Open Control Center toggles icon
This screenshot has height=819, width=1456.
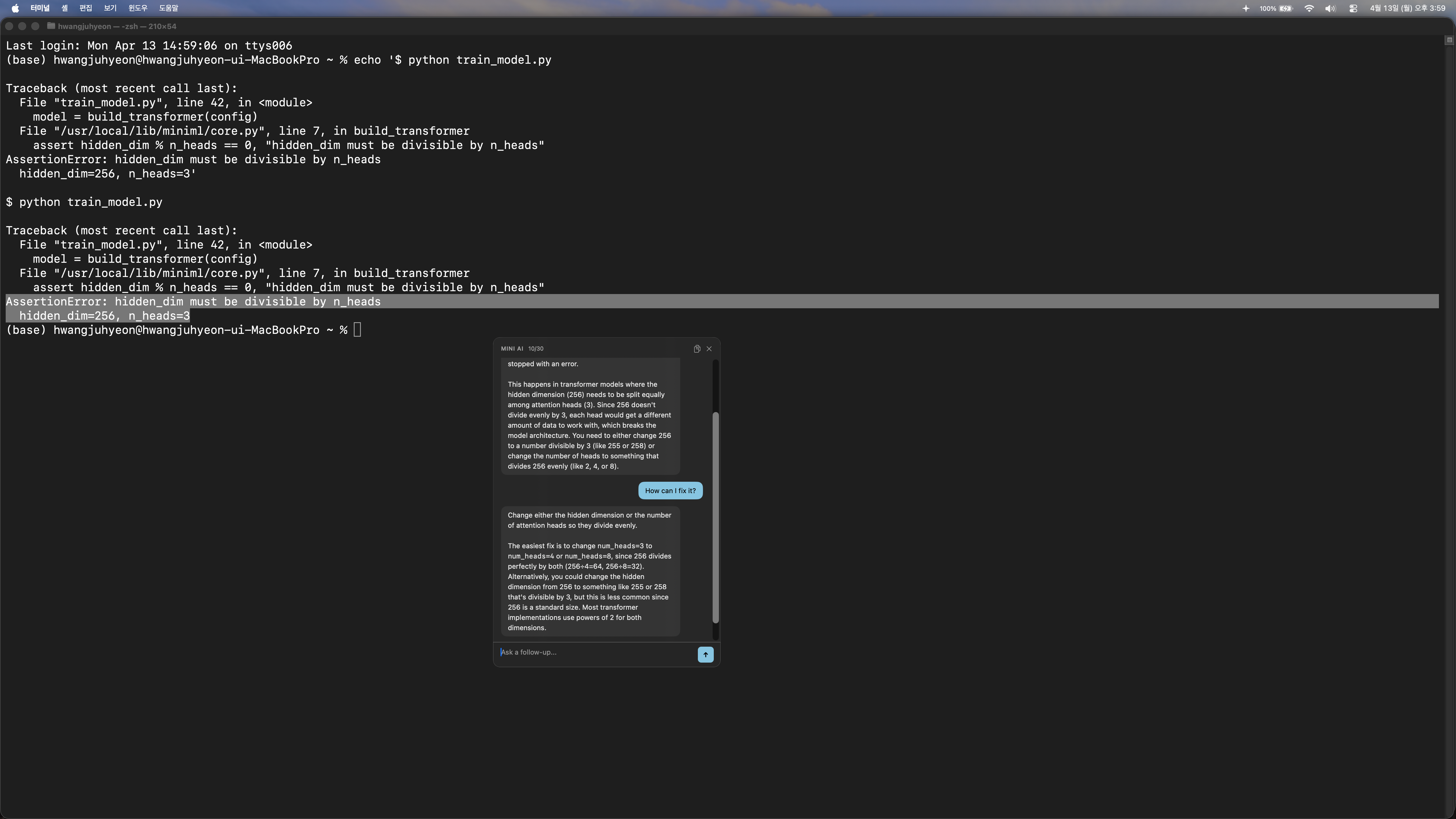coord(1352,9)
